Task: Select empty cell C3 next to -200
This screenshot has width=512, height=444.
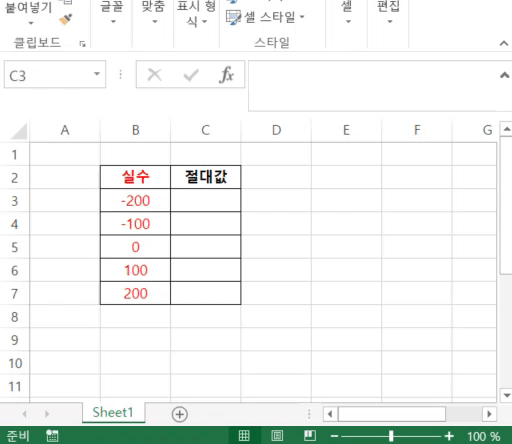Action: click(x=206, y=200)
